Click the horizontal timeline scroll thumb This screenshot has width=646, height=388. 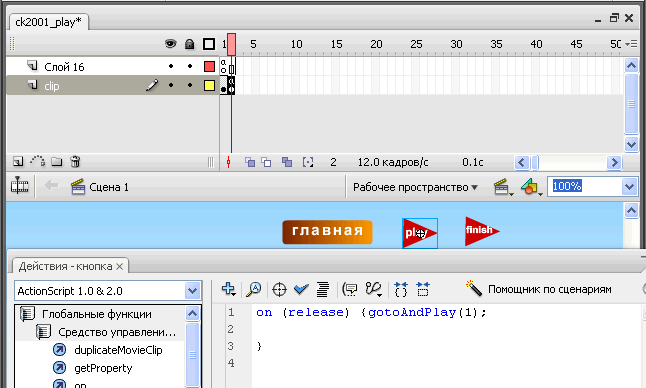[x=535, y=163]
